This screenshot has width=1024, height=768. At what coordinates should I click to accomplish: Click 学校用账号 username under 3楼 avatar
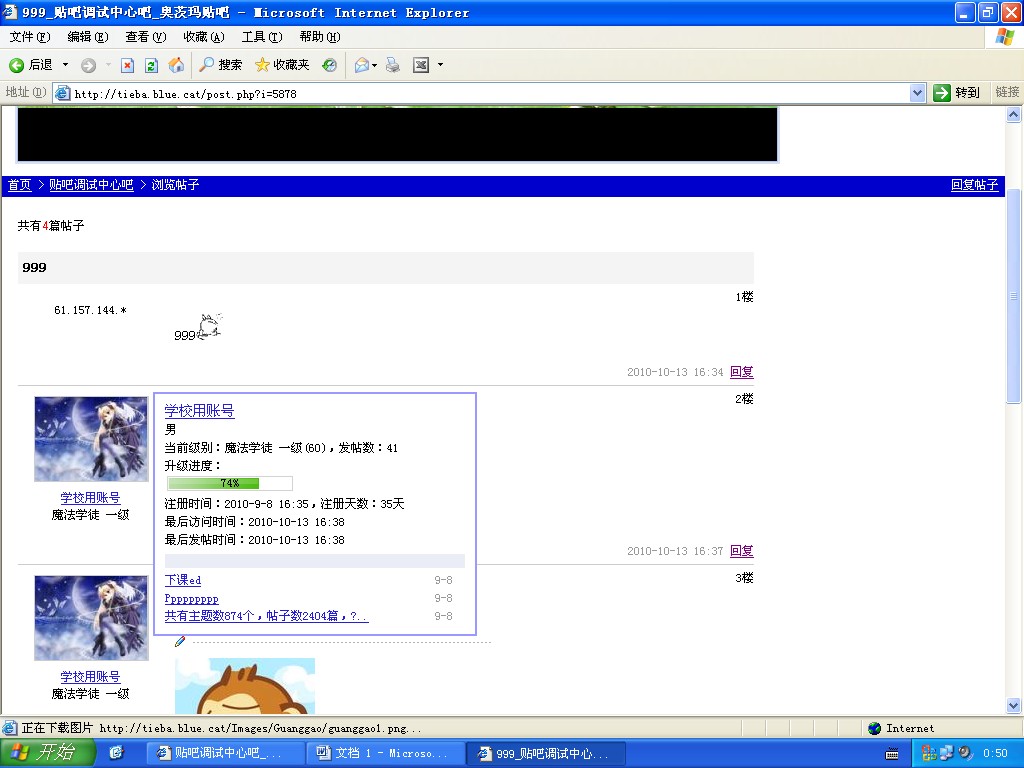(91, 677)
